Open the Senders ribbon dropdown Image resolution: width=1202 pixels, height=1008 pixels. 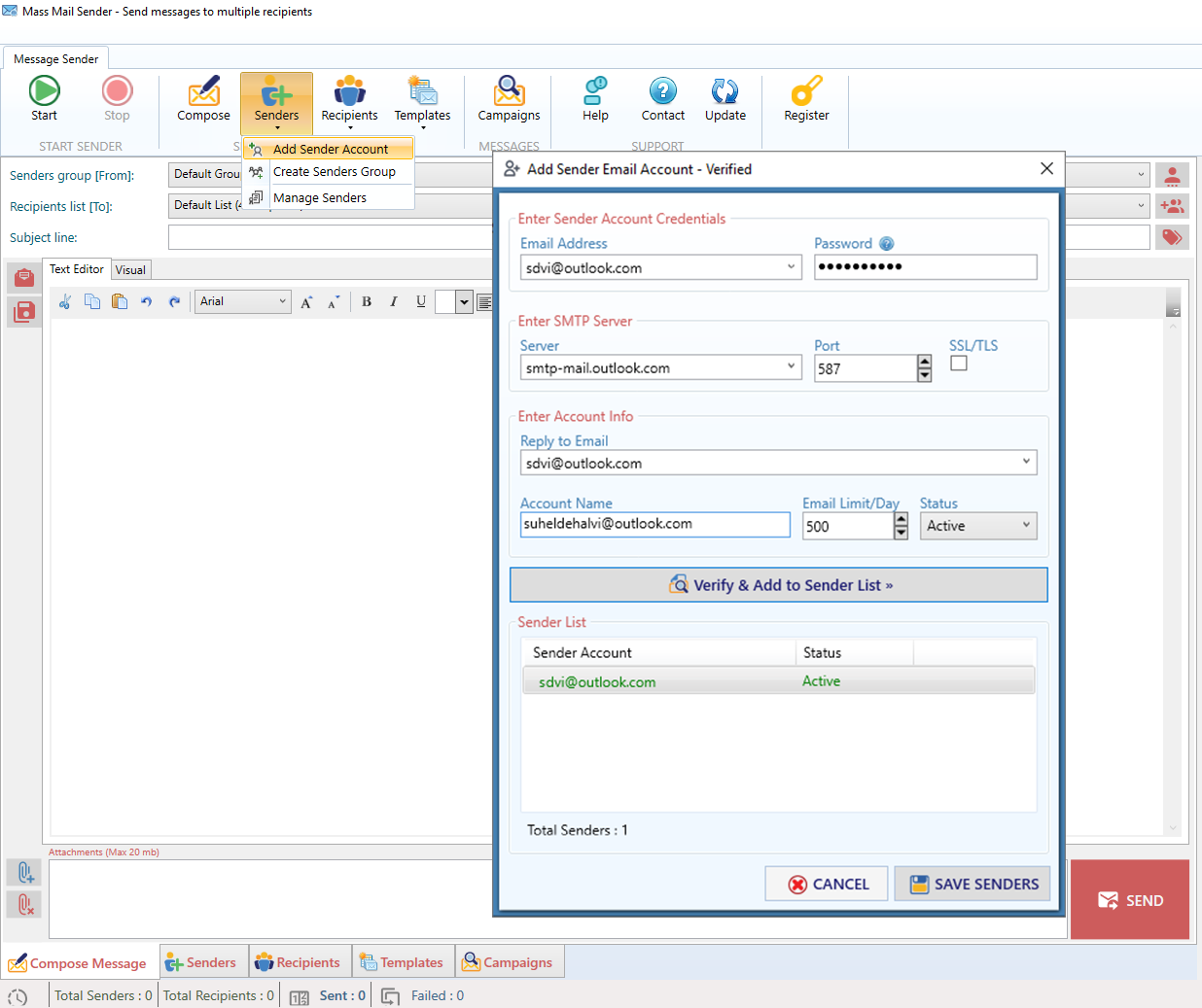277,102
